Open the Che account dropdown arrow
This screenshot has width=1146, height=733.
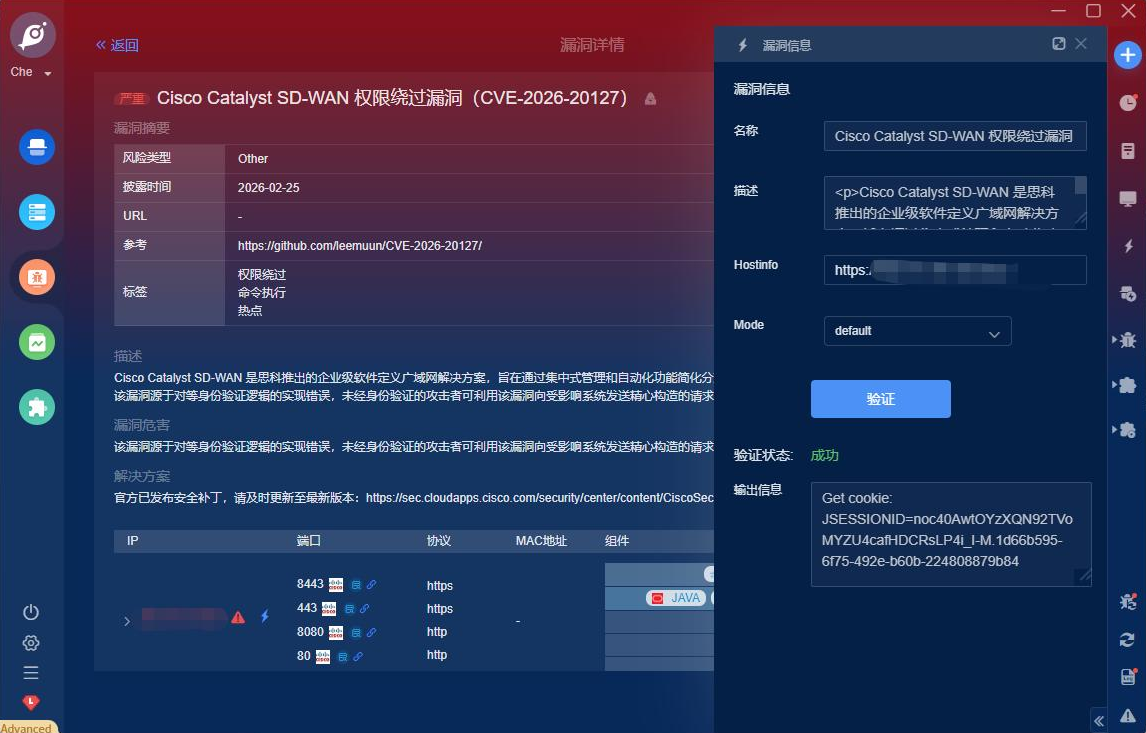click(48, 74)
